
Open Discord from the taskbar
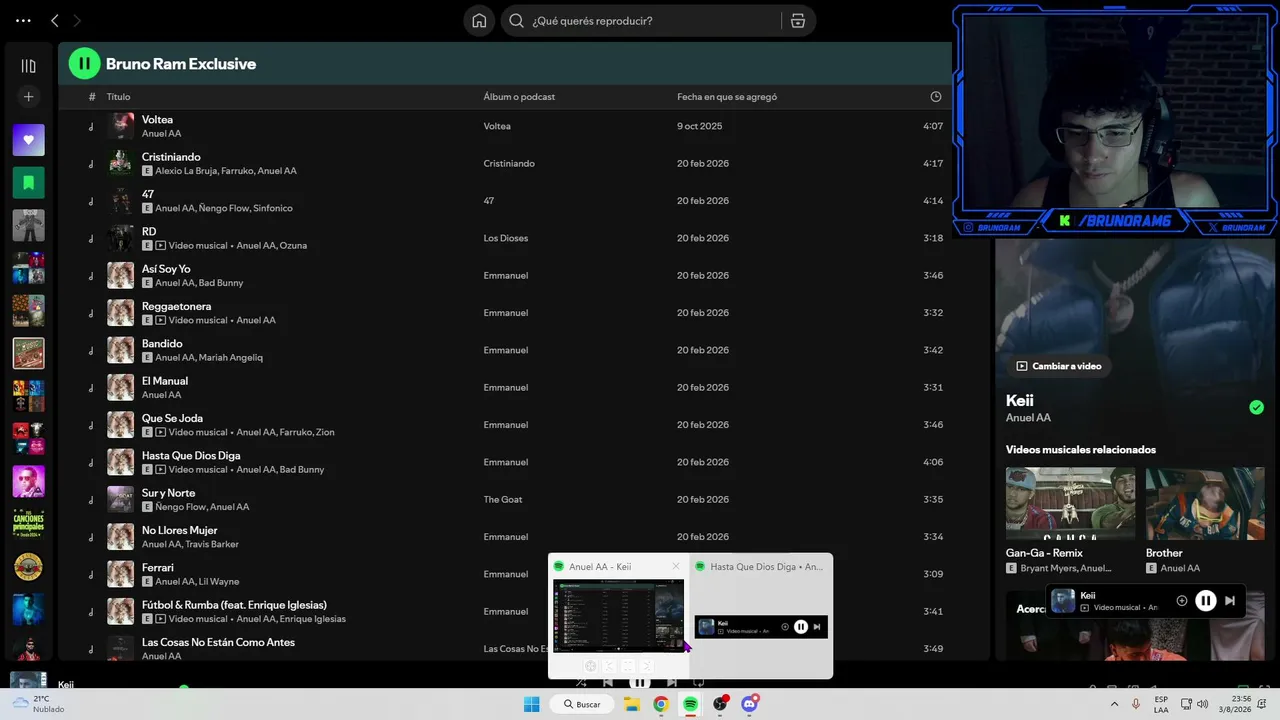tap(749, 704)
